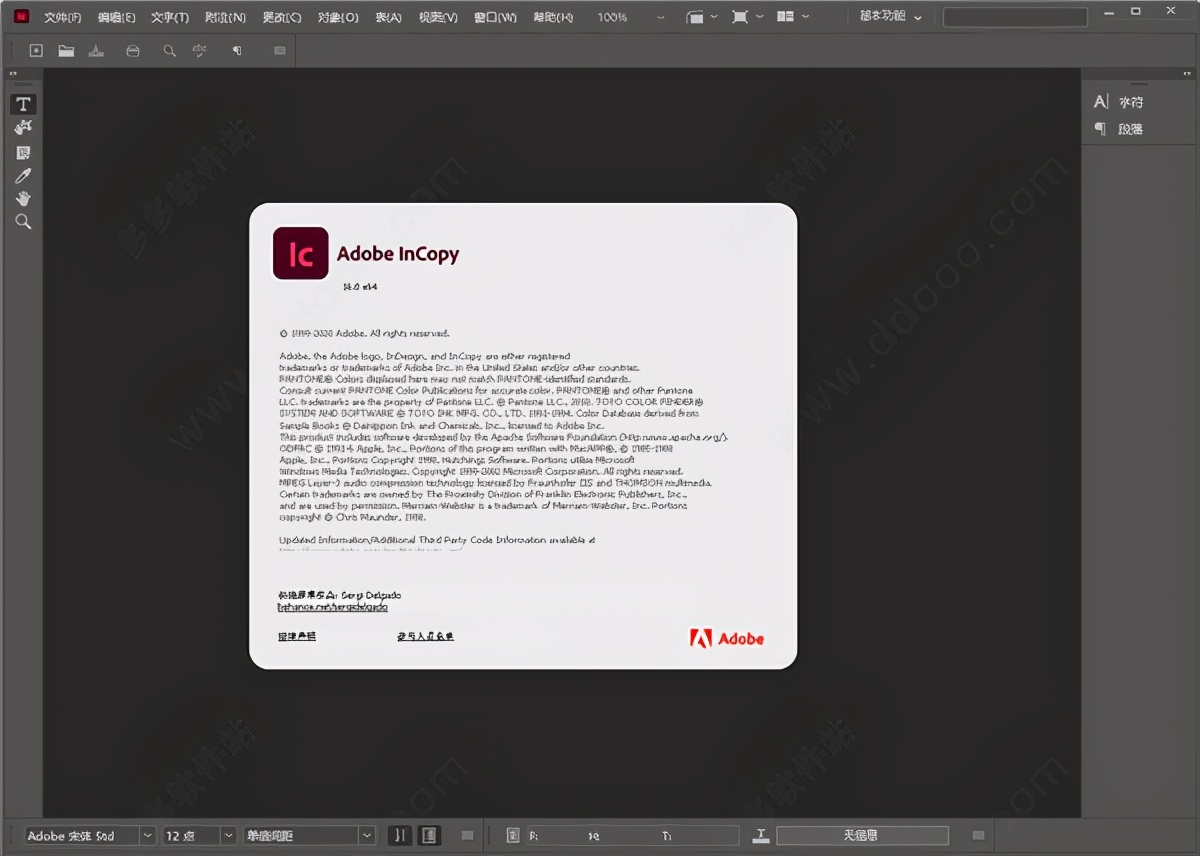Open the 12 点 font size dropdown
This screenshot has width=1200, height=856.
(x=229, y=835)
